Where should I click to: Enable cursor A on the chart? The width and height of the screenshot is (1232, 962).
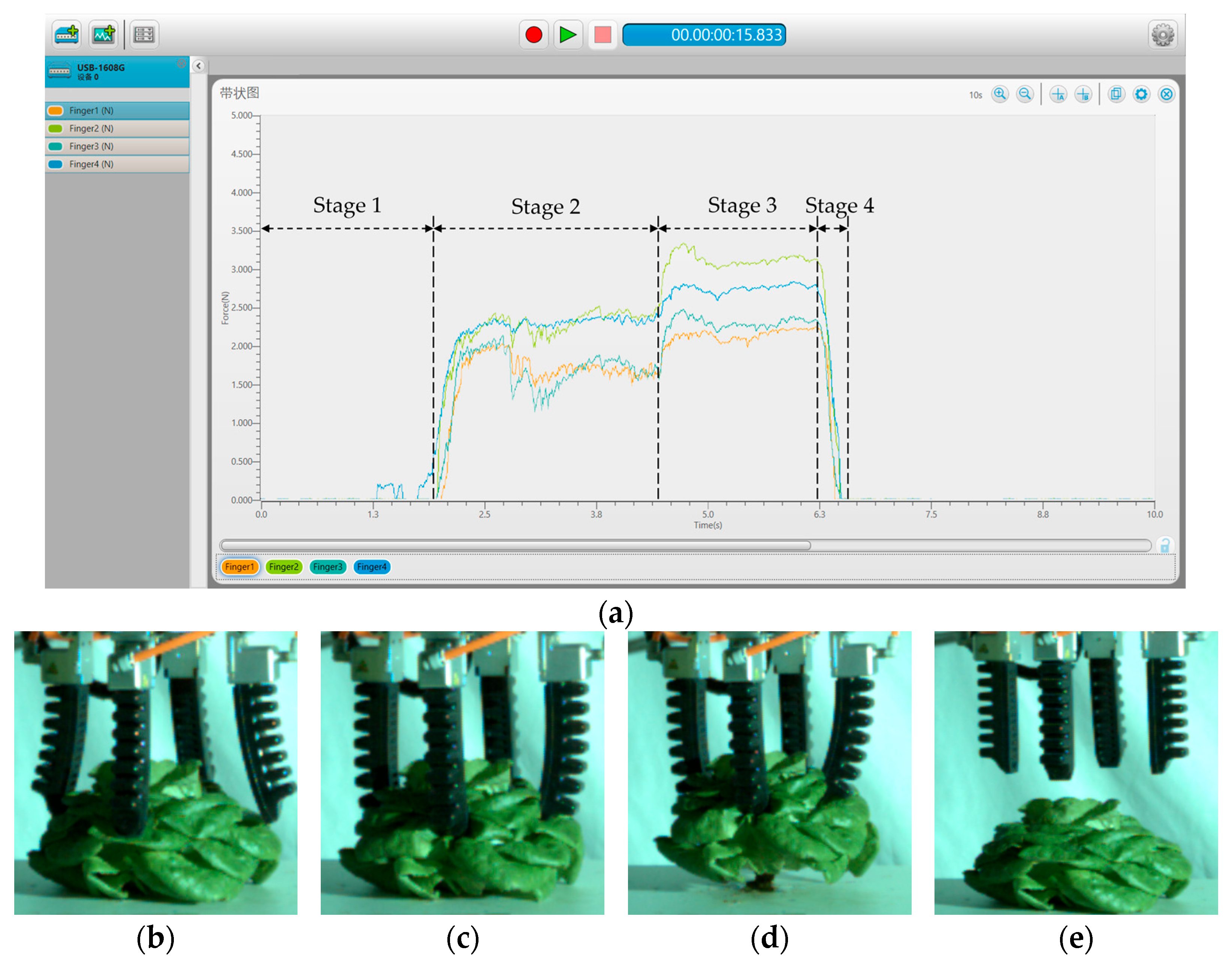coord(1058,94)
